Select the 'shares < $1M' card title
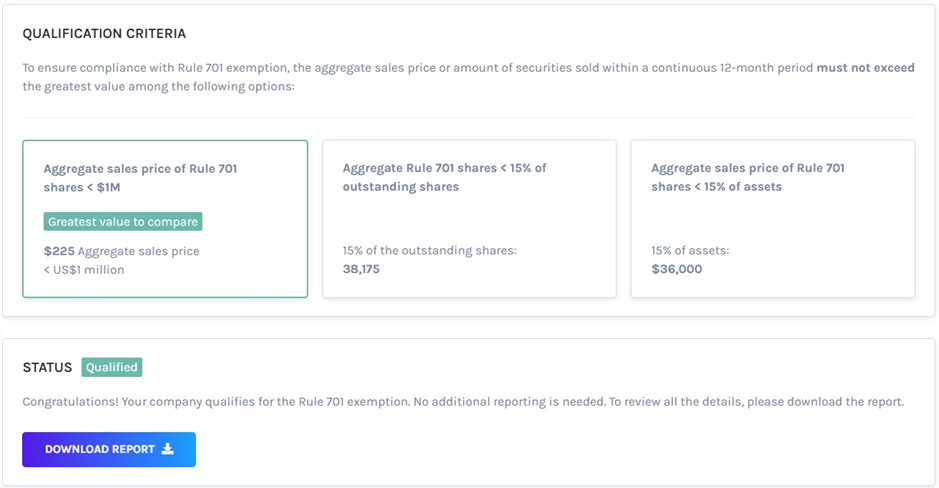 coord(140,178)
